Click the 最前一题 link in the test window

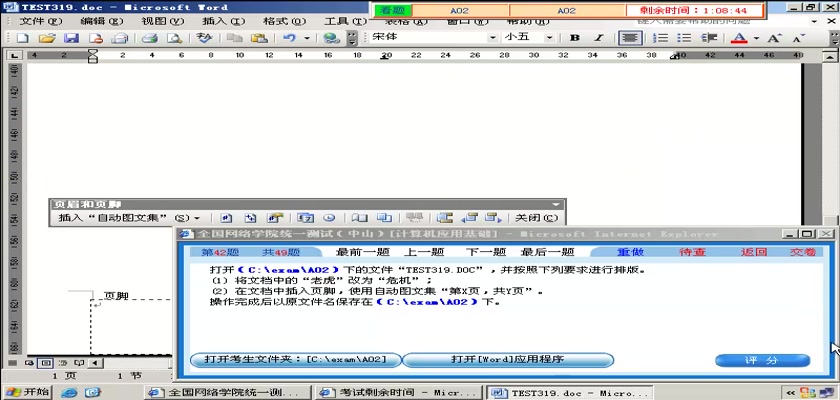click(x=363, y=252)
